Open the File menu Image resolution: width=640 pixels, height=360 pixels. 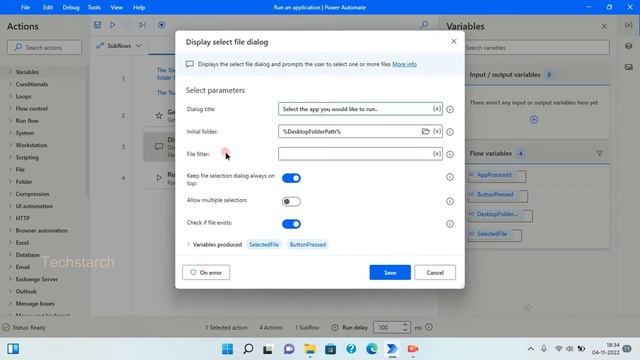pos(25,7)
